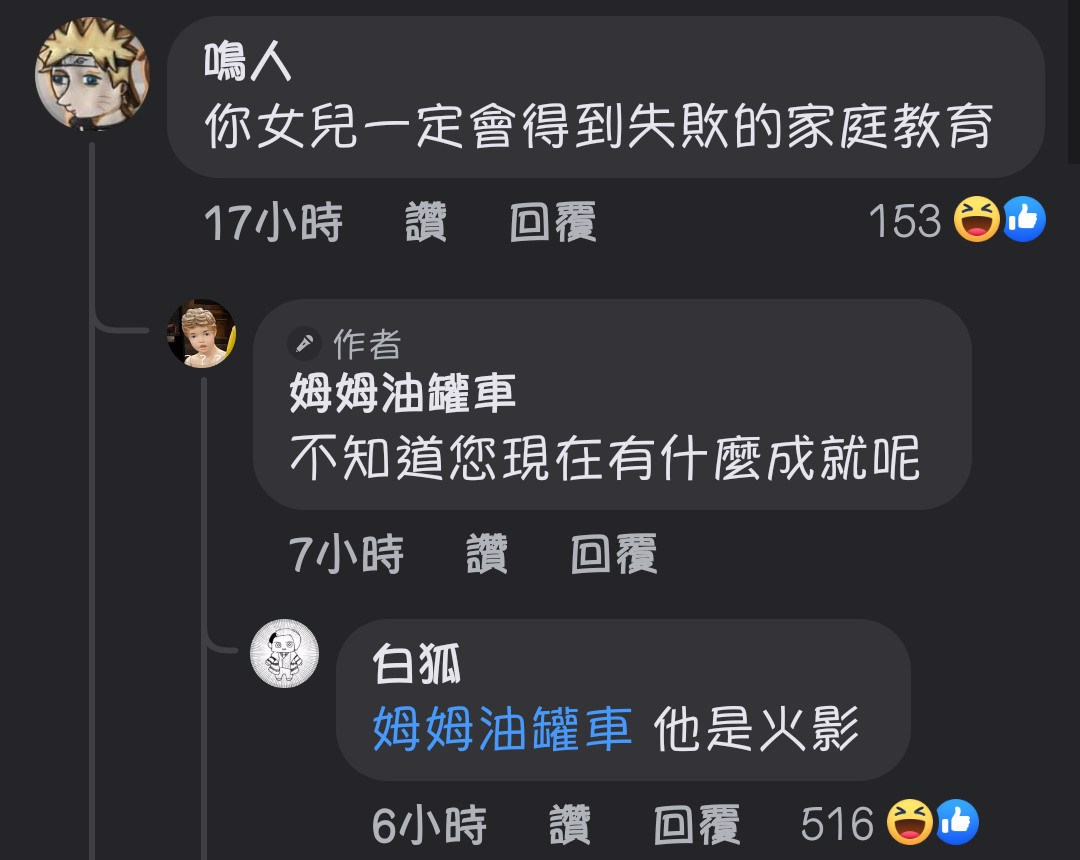The width and height of the screenshot is (1080, 860).
Task: View the 153 reactions count
Action: 904,221
